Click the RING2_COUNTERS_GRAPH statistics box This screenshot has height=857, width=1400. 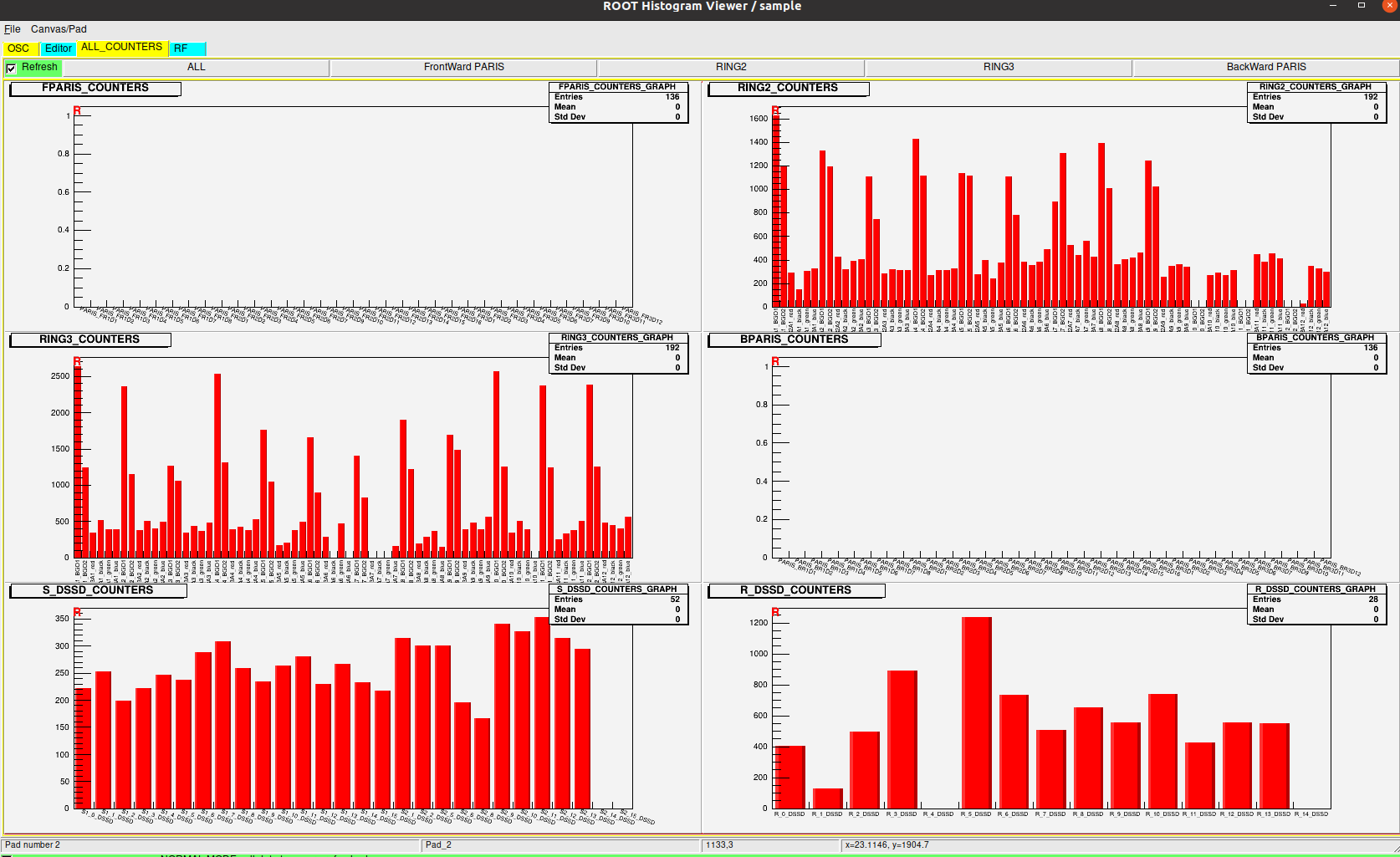(1316, 102)
